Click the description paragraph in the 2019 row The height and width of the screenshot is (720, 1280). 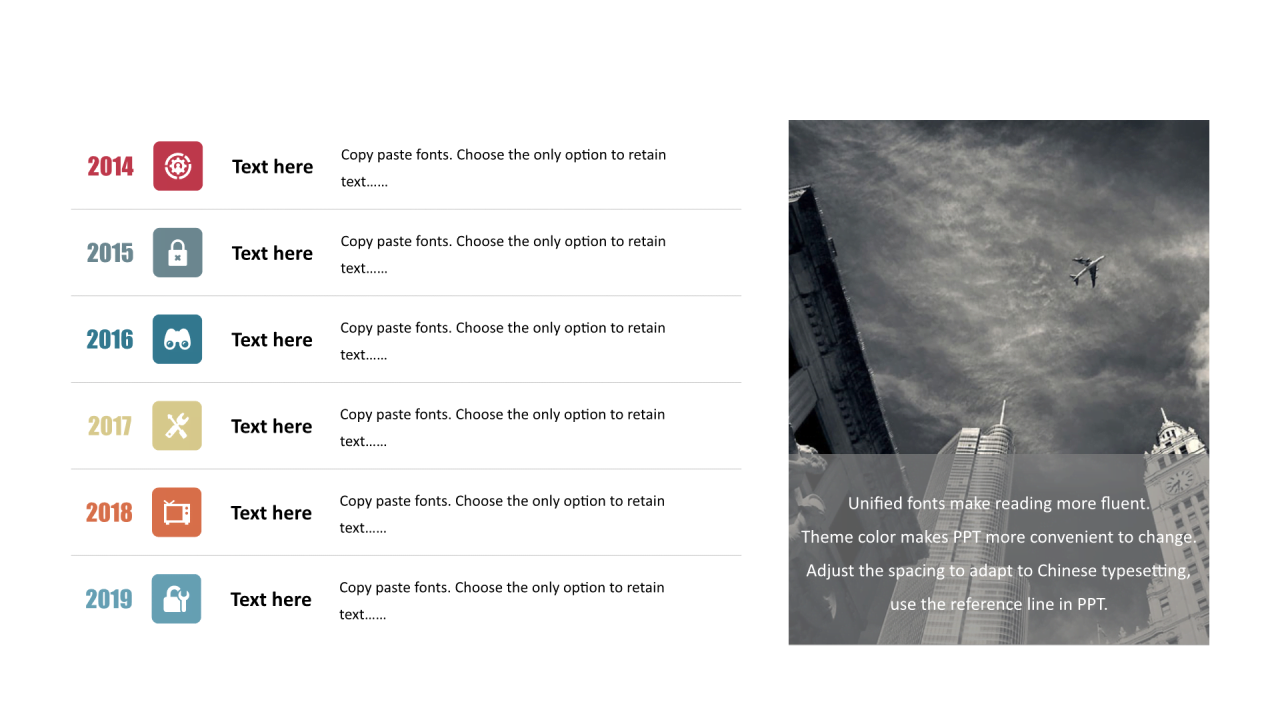pos(502,600)
